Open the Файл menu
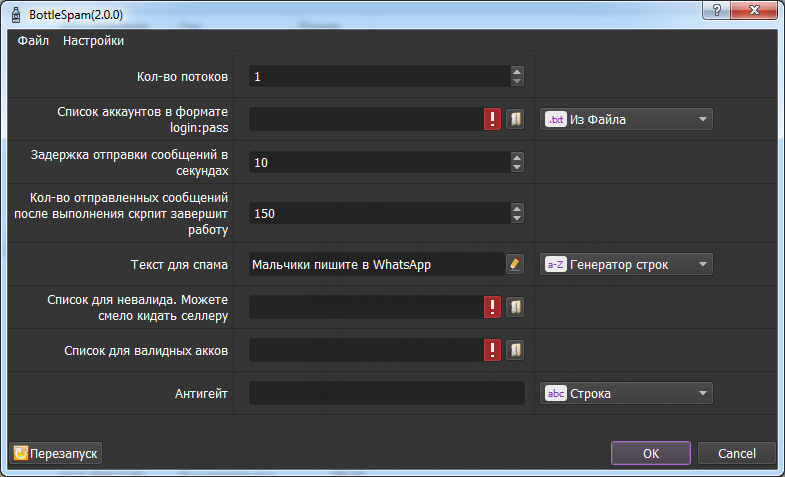785x477 pixels. coord(33,41)
